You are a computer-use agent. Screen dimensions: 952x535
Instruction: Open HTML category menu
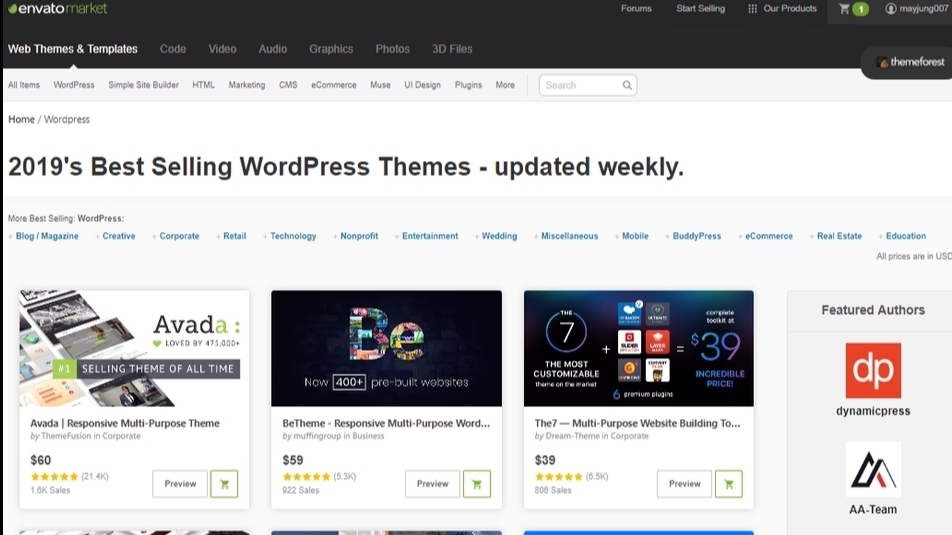203,85
